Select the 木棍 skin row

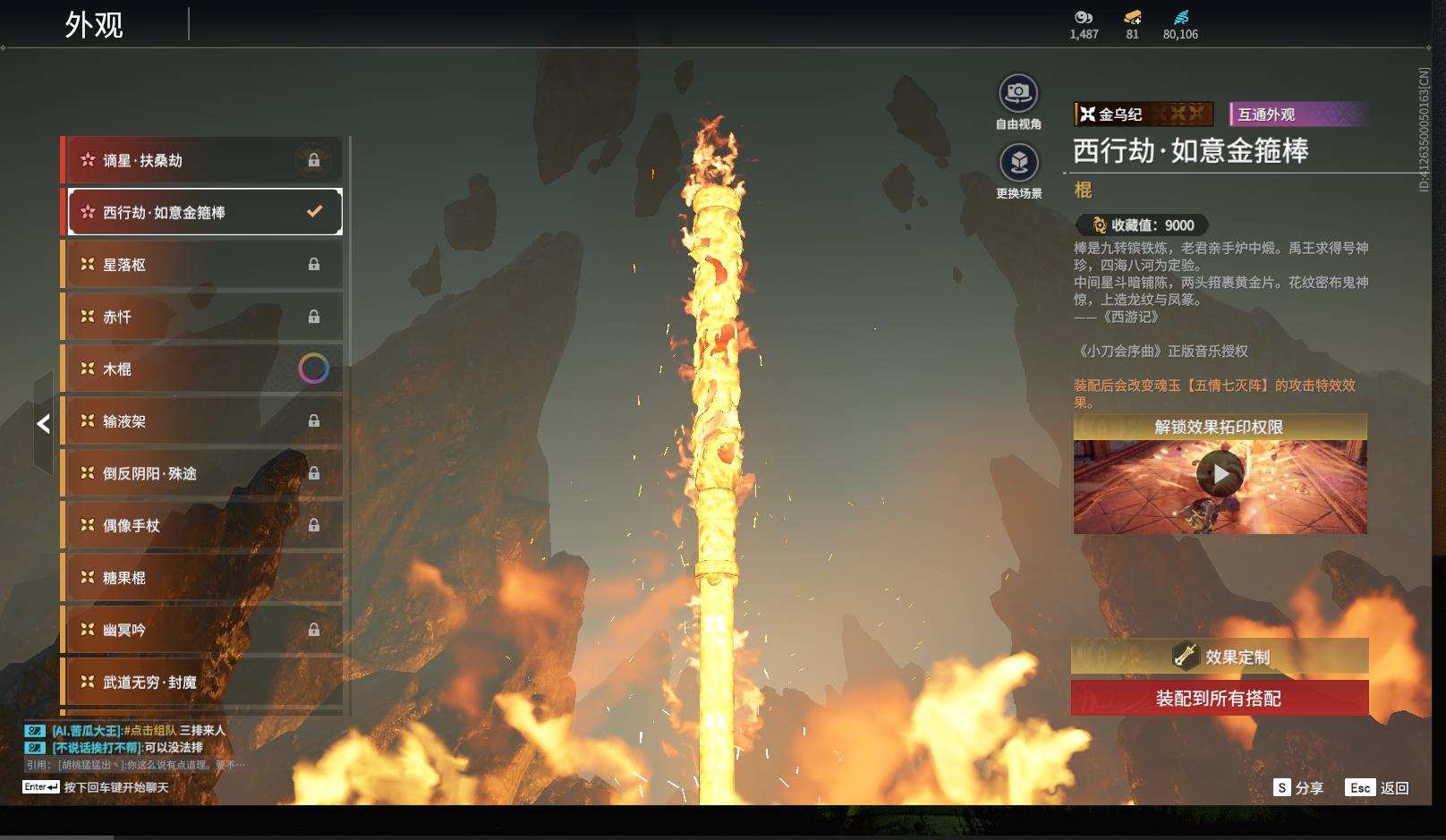[x=202, y=369]
